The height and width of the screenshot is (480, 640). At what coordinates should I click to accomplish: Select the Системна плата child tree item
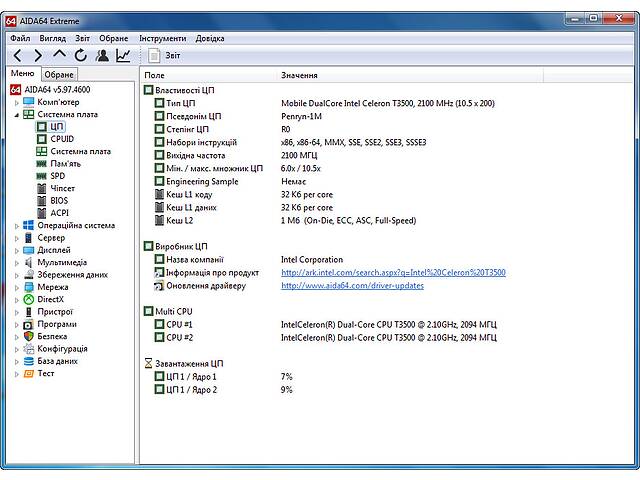pyautogui.click(x=80, y=151)
